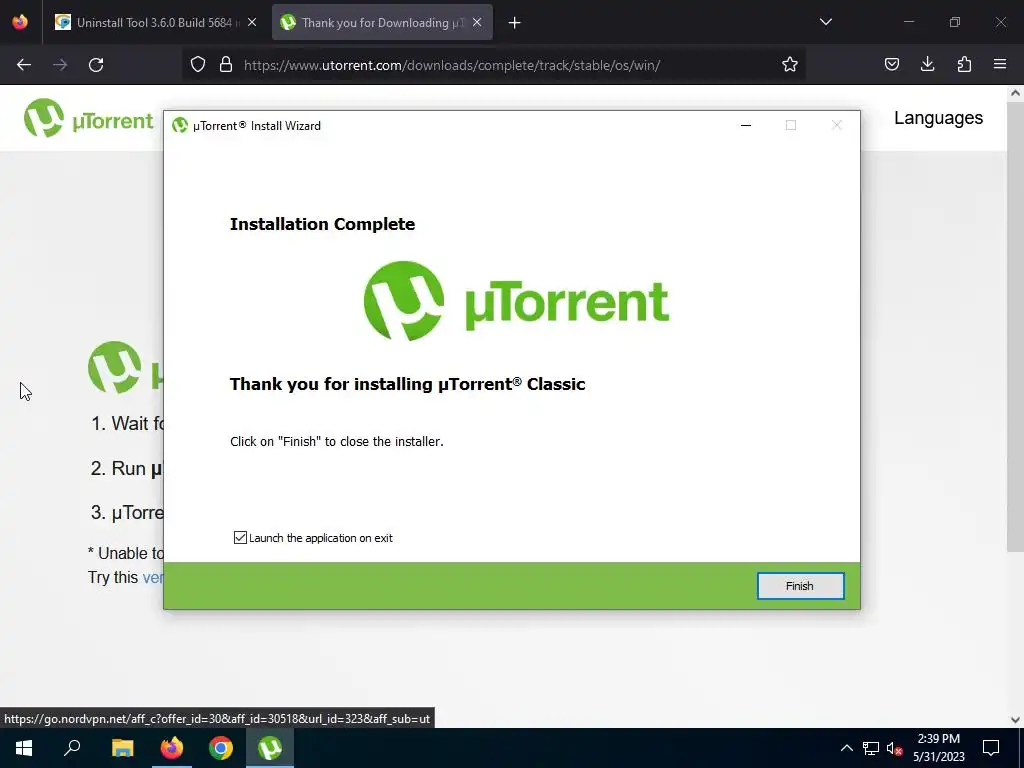This screenshot has width=1024, height=768.
Task: Open the Firefox downloads panel
Action: [927, 64]
